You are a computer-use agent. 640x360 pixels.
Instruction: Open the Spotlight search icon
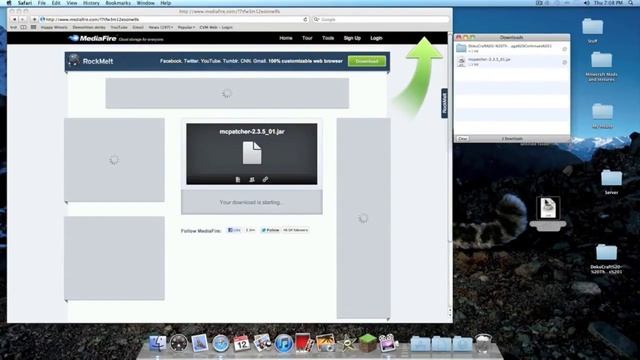coord(631,3)
